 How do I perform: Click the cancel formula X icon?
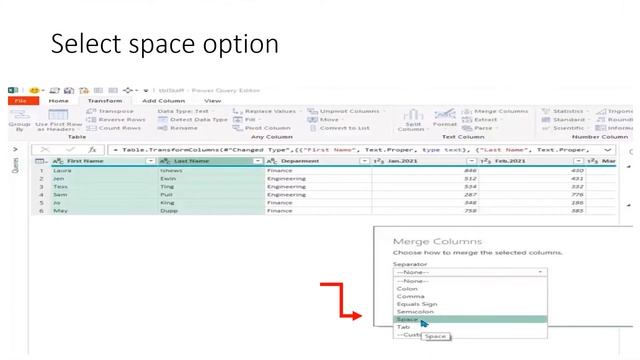[x=44, y=150]
